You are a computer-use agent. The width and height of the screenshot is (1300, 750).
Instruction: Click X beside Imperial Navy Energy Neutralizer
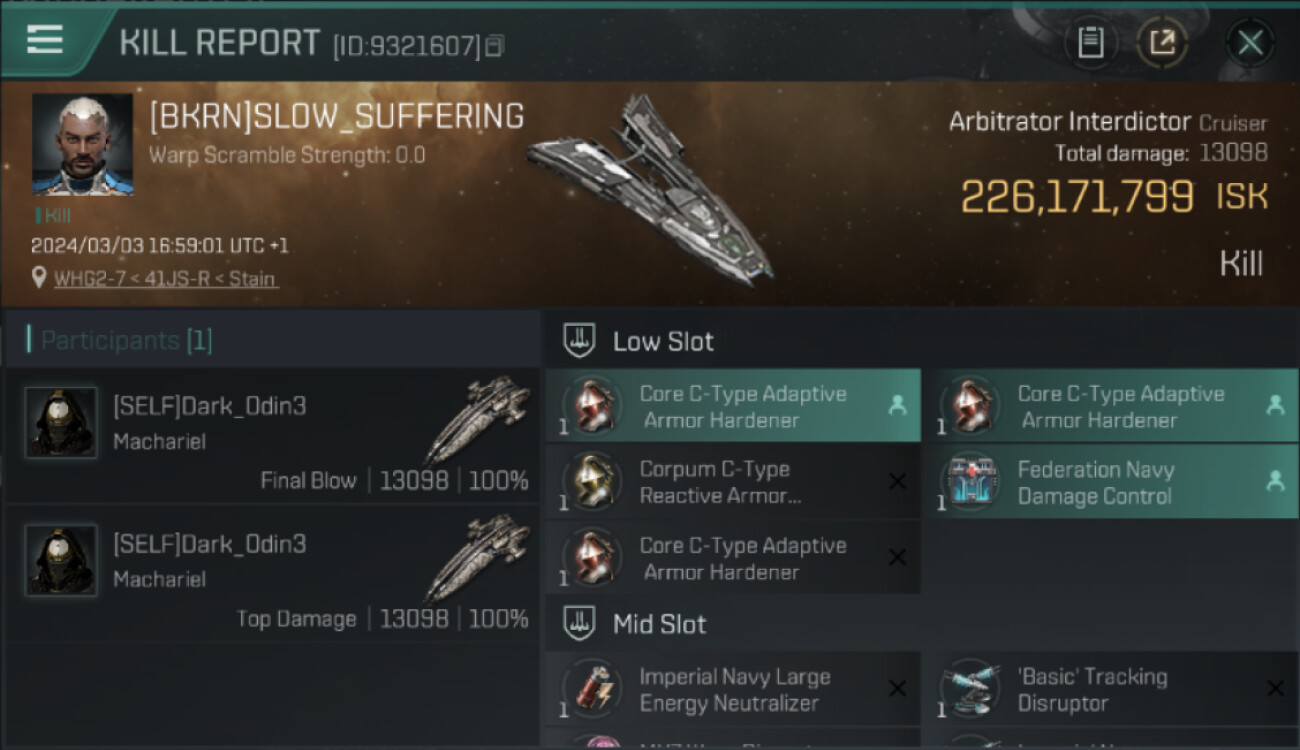[x=897, y=688]
